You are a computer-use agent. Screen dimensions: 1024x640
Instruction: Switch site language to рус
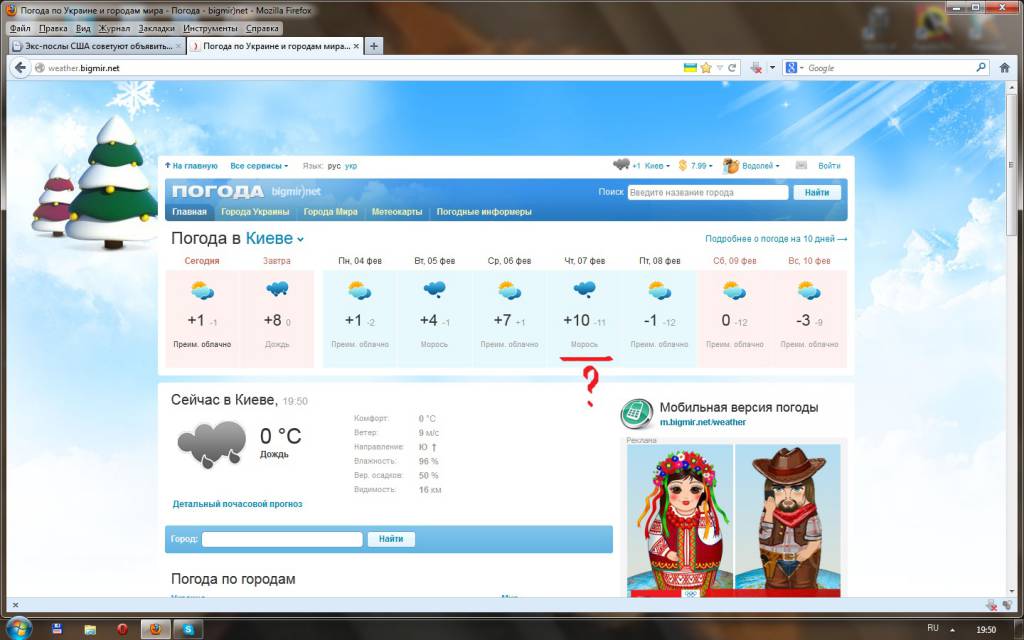tap(334, 166)
